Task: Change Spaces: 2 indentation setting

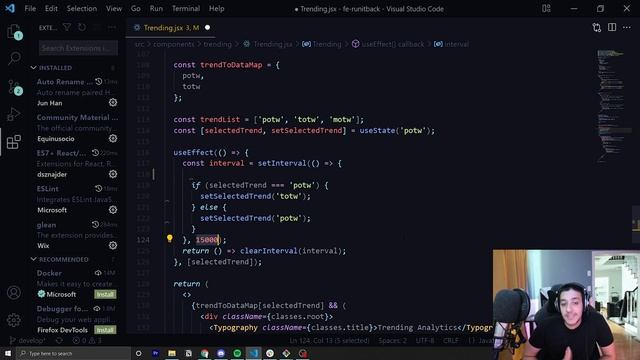Action: pyautogui.click(x=392, y=340)
